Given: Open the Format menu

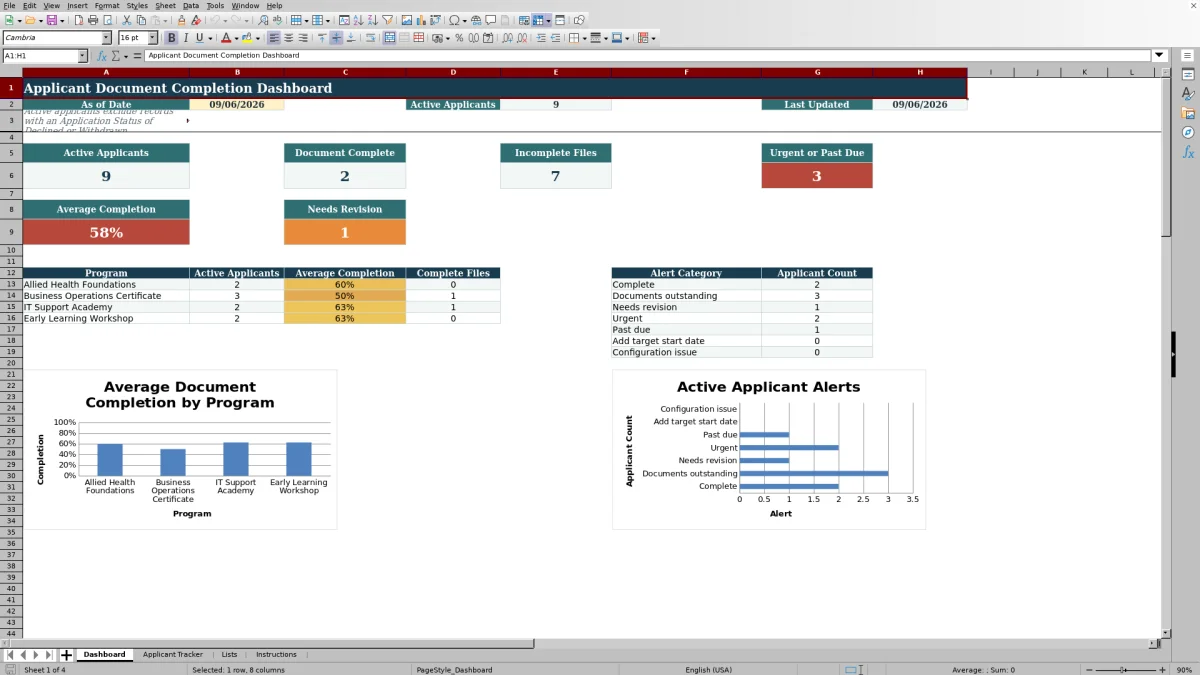Looking at the screenshot, I should coord(107,6).
